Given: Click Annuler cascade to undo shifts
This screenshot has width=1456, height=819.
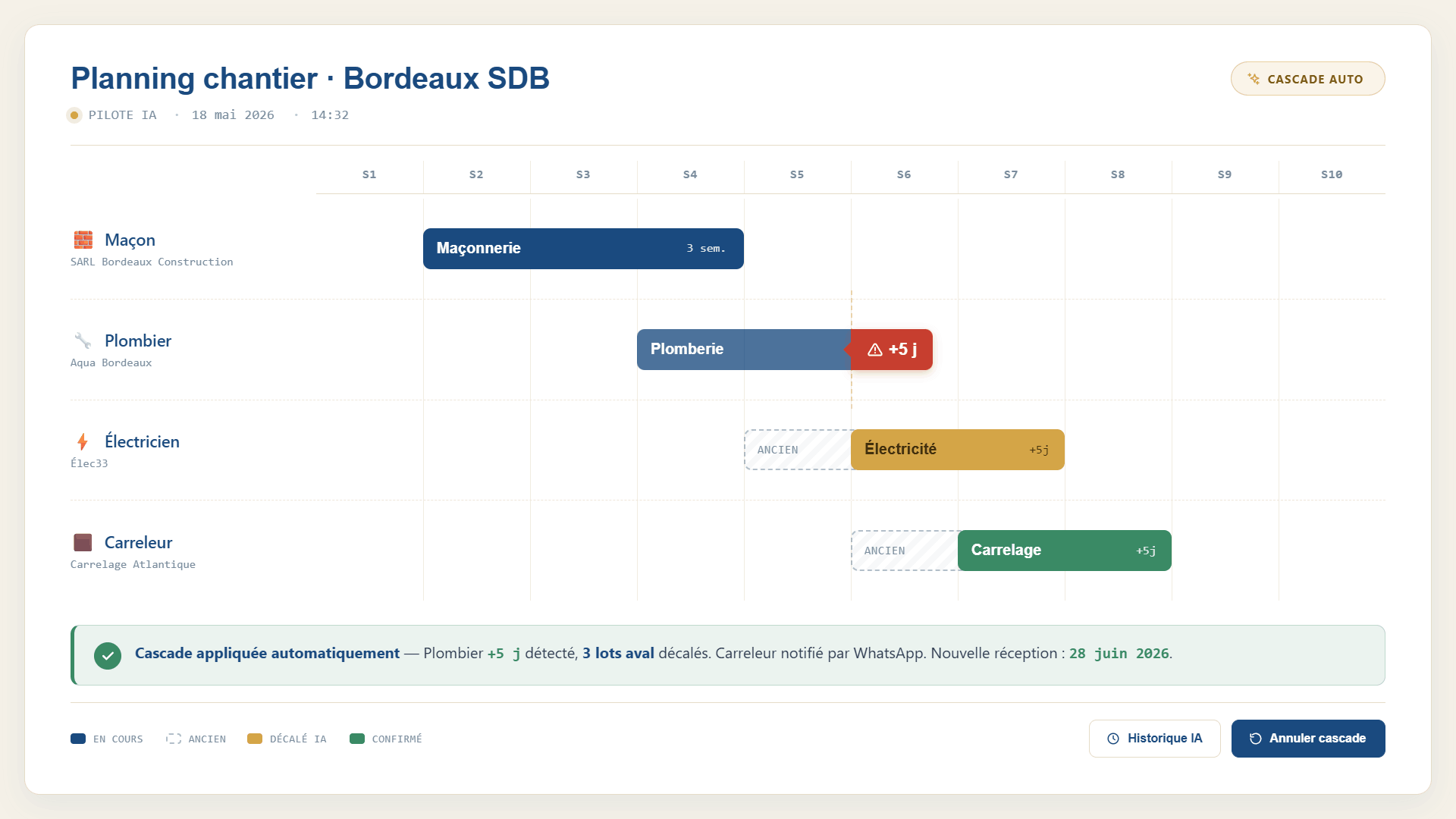Looking at the screenshot, I should 1308,739.
